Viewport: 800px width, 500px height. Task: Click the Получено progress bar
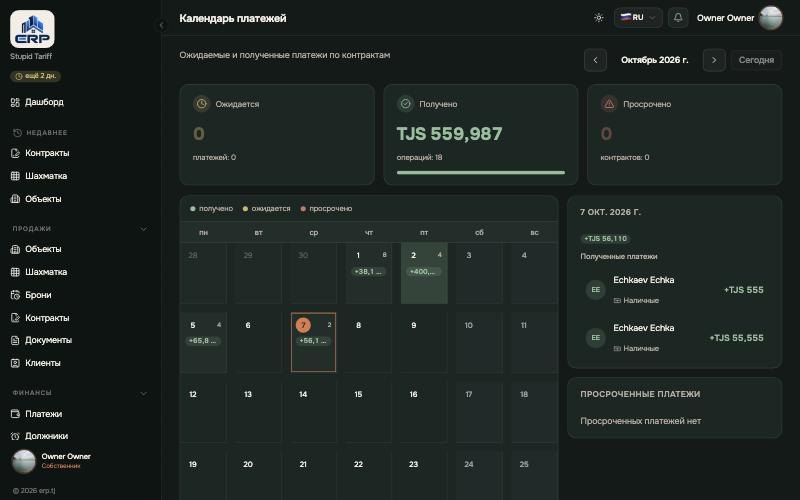click(481, 172)
